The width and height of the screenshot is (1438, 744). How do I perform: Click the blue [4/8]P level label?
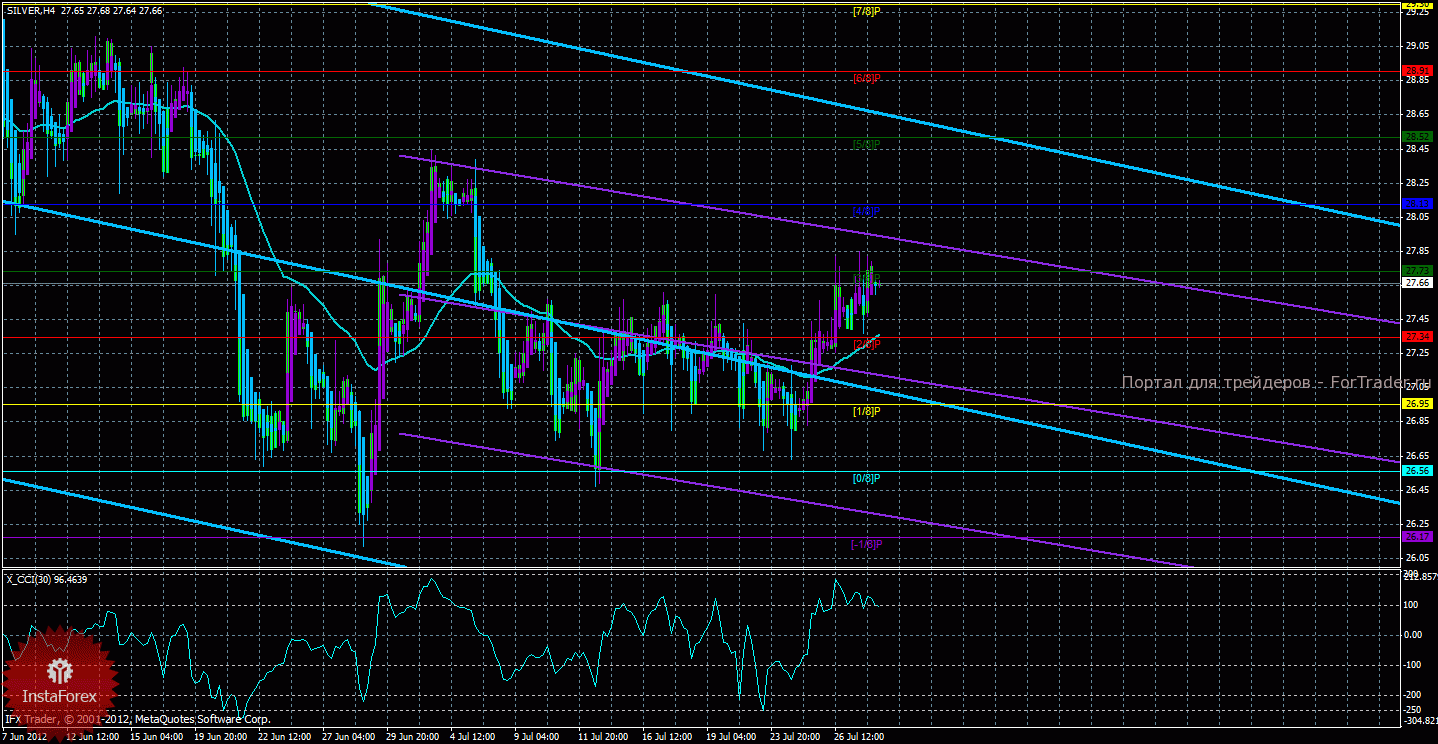[x=866, y=212]
